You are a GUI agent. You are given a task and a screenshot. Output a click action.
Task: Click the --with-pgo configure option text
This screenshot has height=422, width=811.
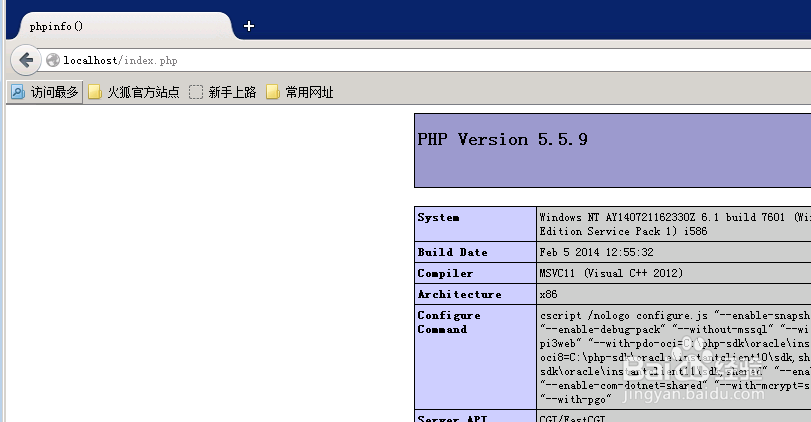[x=576, y=399]
